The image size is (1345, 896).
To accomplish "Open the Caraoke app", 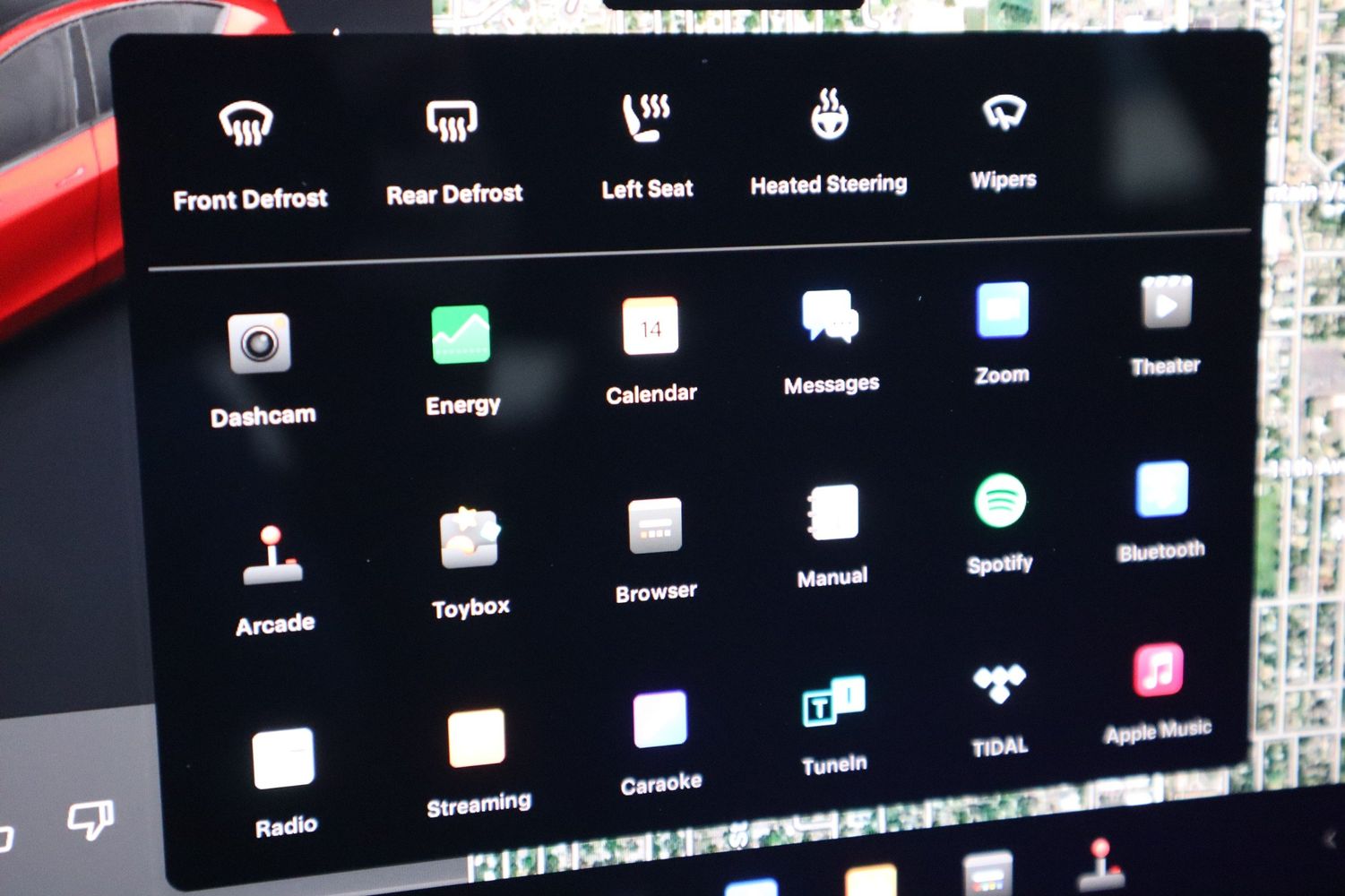I will [660, 719].
